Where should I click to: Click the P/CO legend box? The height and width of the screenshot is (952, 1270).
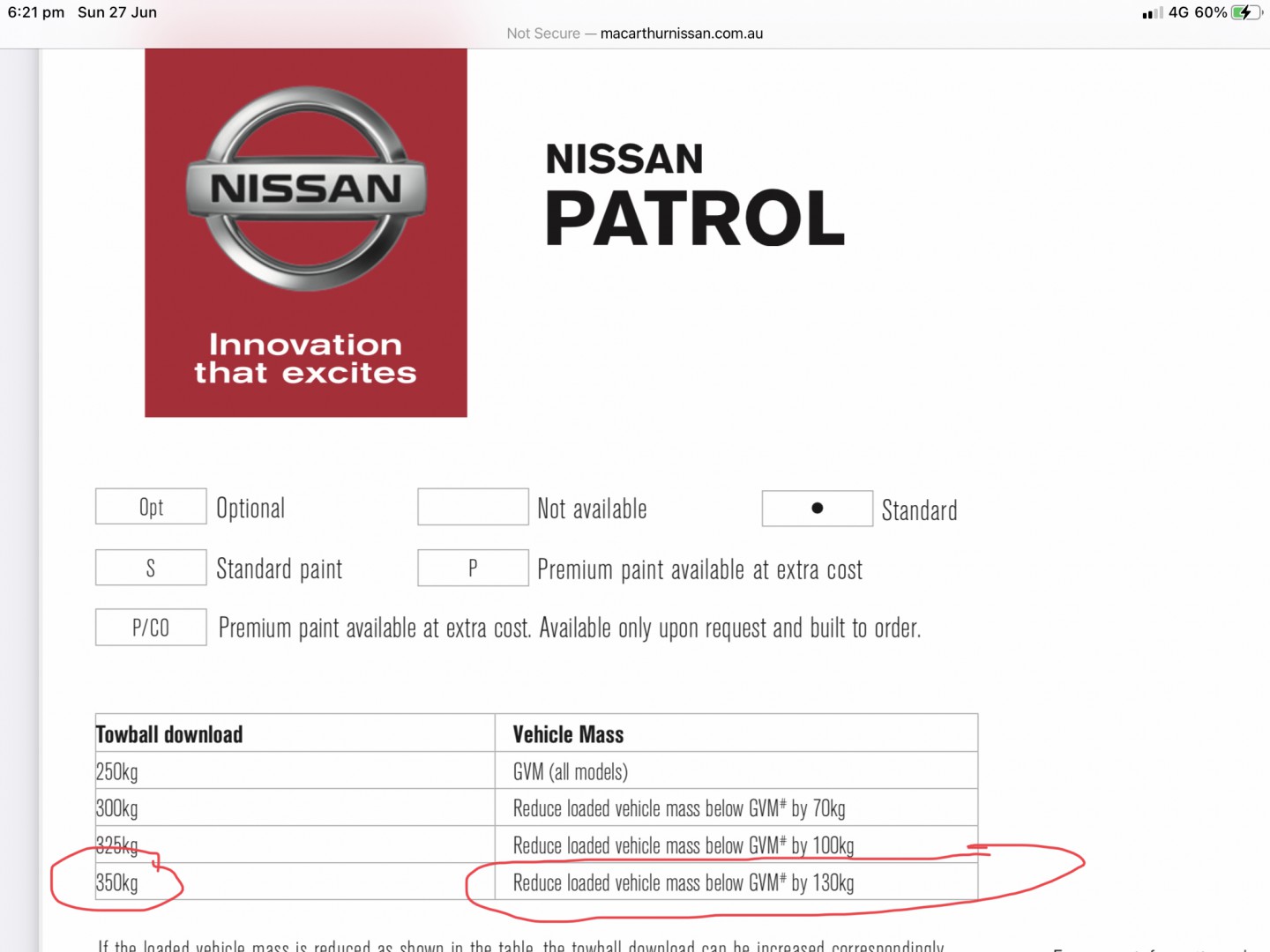tap(151, 628)
